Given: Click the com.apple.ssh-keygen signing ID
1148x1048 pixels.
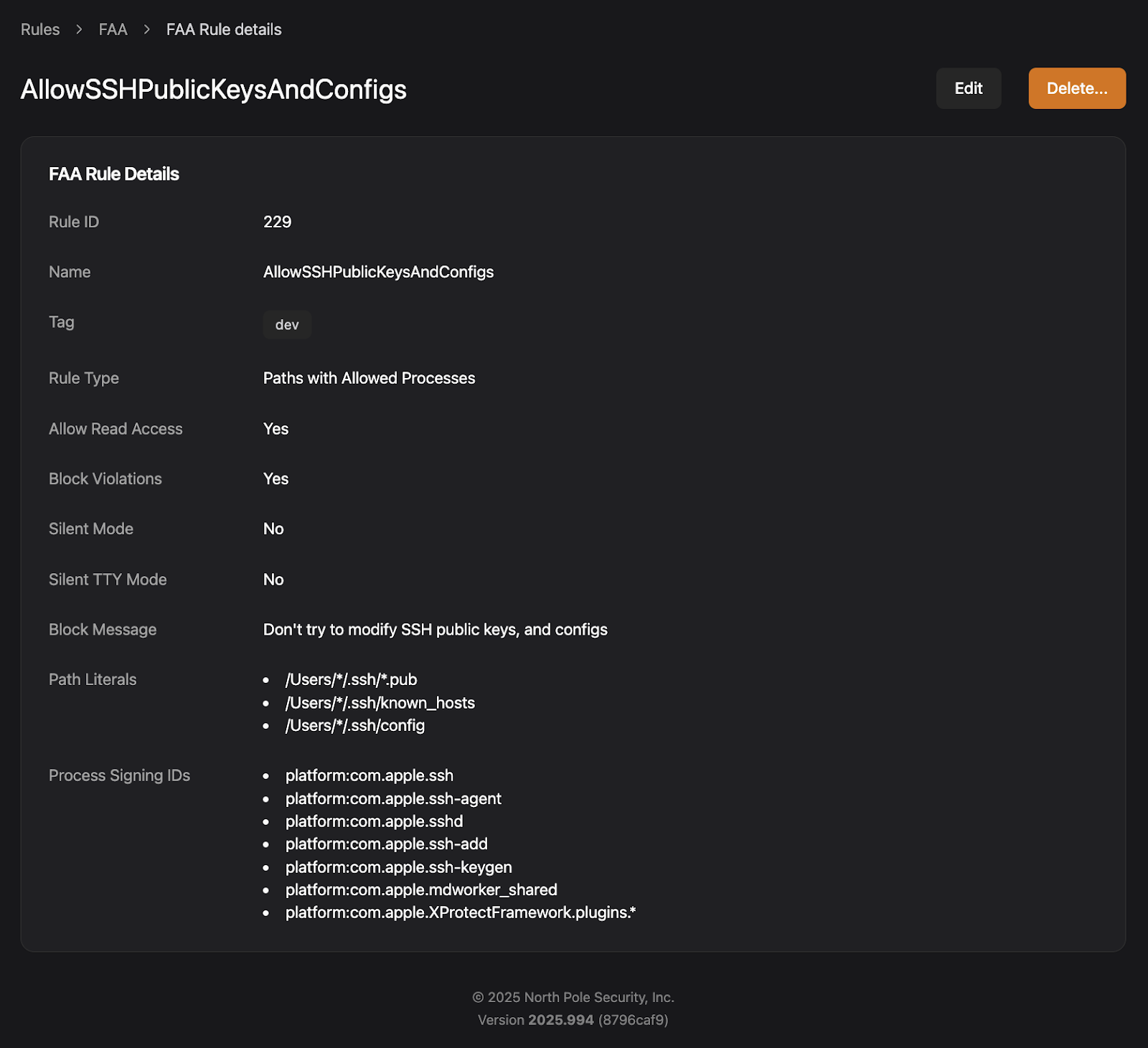Looking at the screenshot, I should (x=398, y=867).
